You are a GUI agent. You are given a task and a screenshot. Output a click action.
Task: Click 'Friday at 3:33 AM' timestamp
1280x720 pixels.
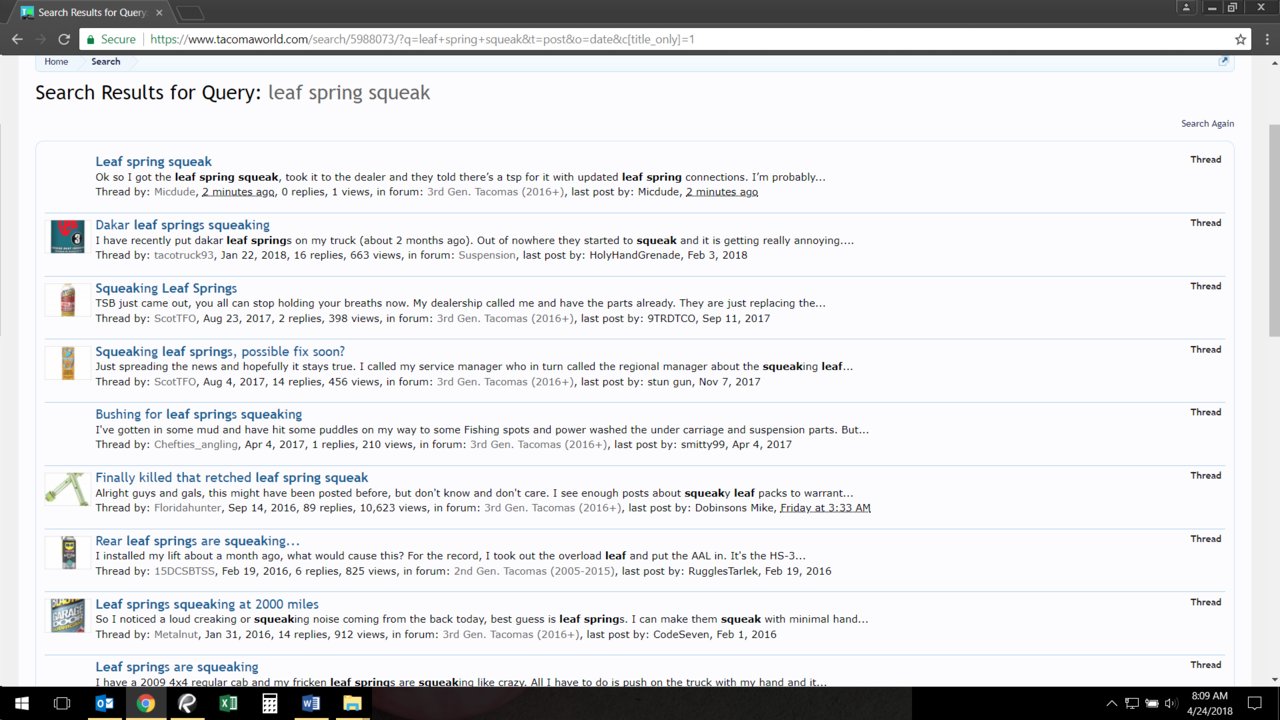tap(825, 508)
